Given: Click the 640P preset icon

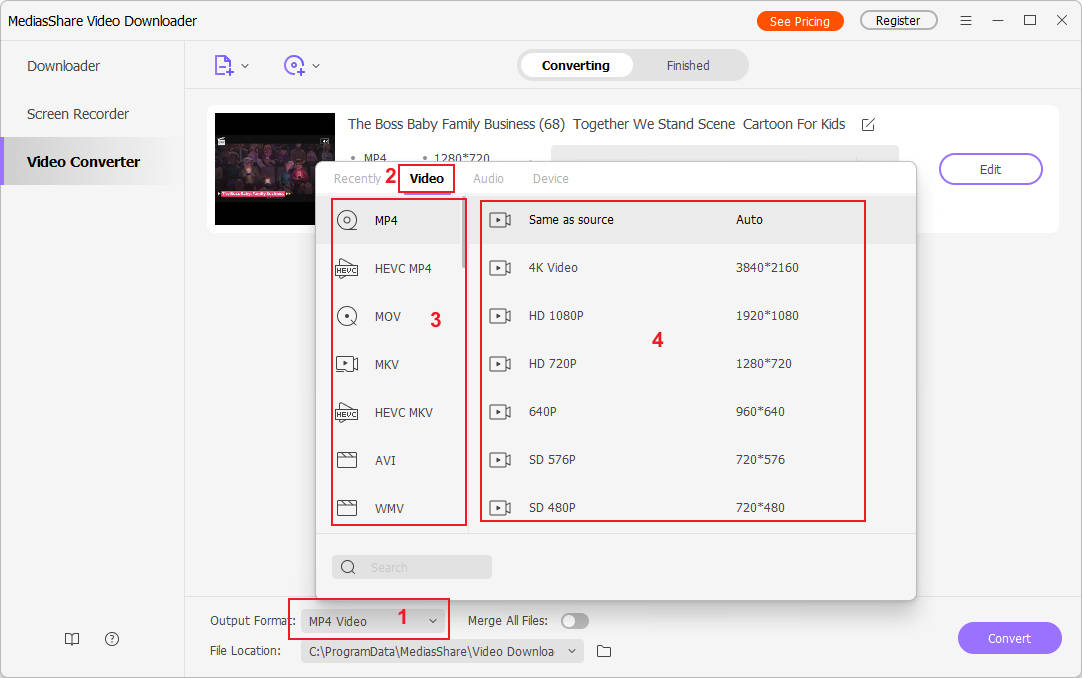Looking at the screenshot, I should (500, 412).
